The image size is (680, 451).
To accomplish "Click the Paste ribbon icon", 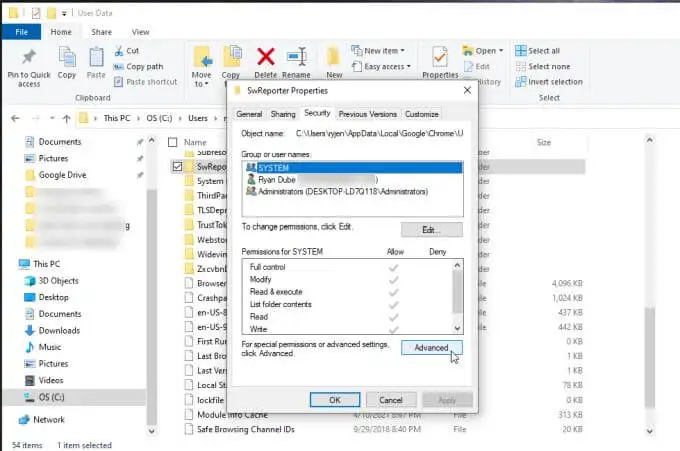I will click(x=96, y=57).
